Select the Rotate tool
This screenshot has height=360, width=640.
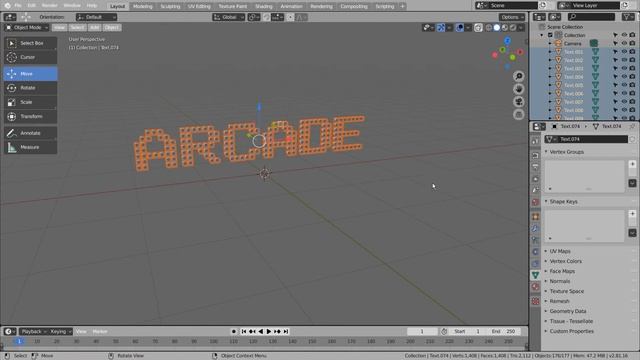(31, 88)
